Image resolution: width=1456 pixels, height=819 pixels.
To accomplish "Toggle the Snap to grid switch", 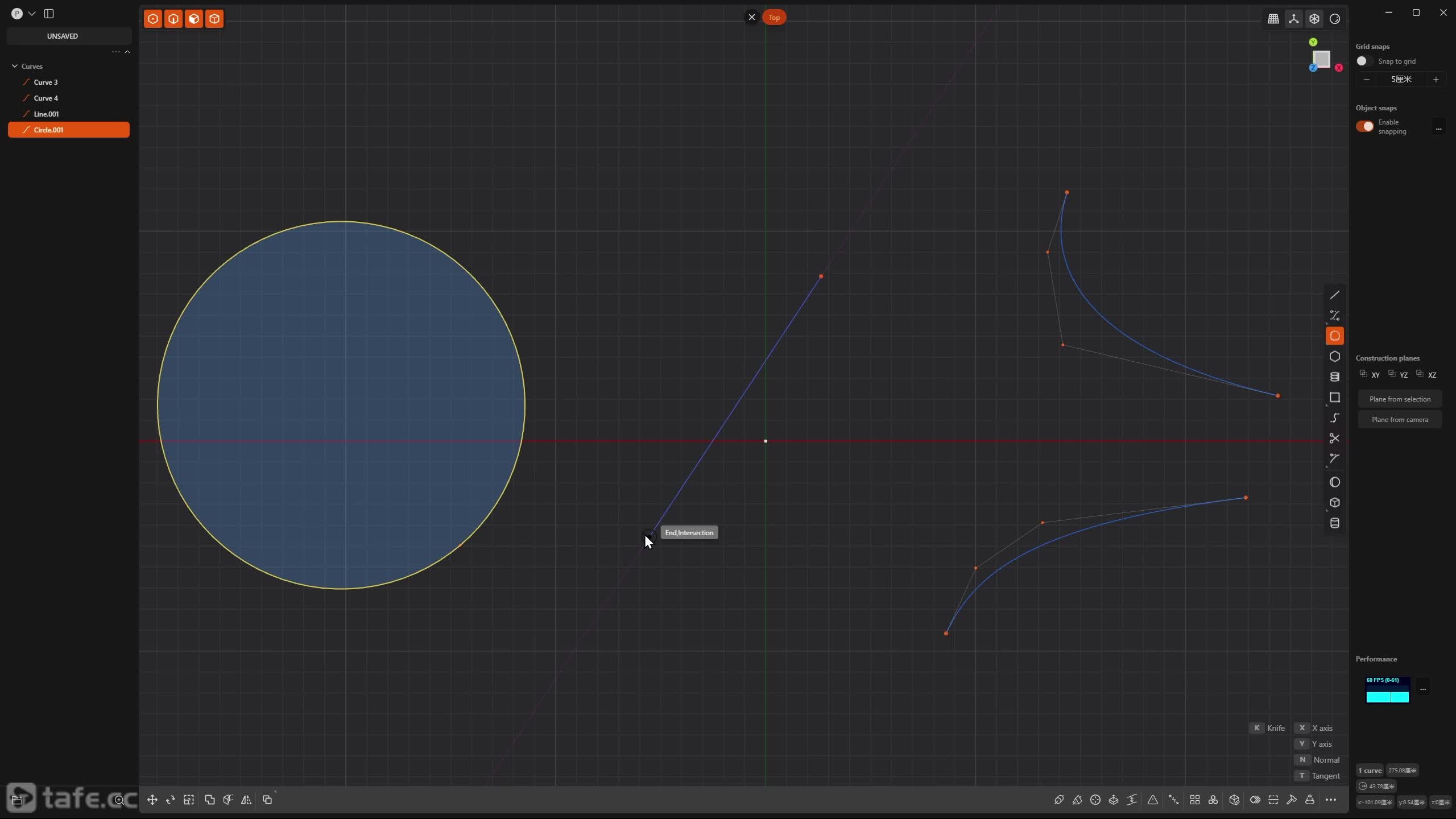I will pos(1364,61).
